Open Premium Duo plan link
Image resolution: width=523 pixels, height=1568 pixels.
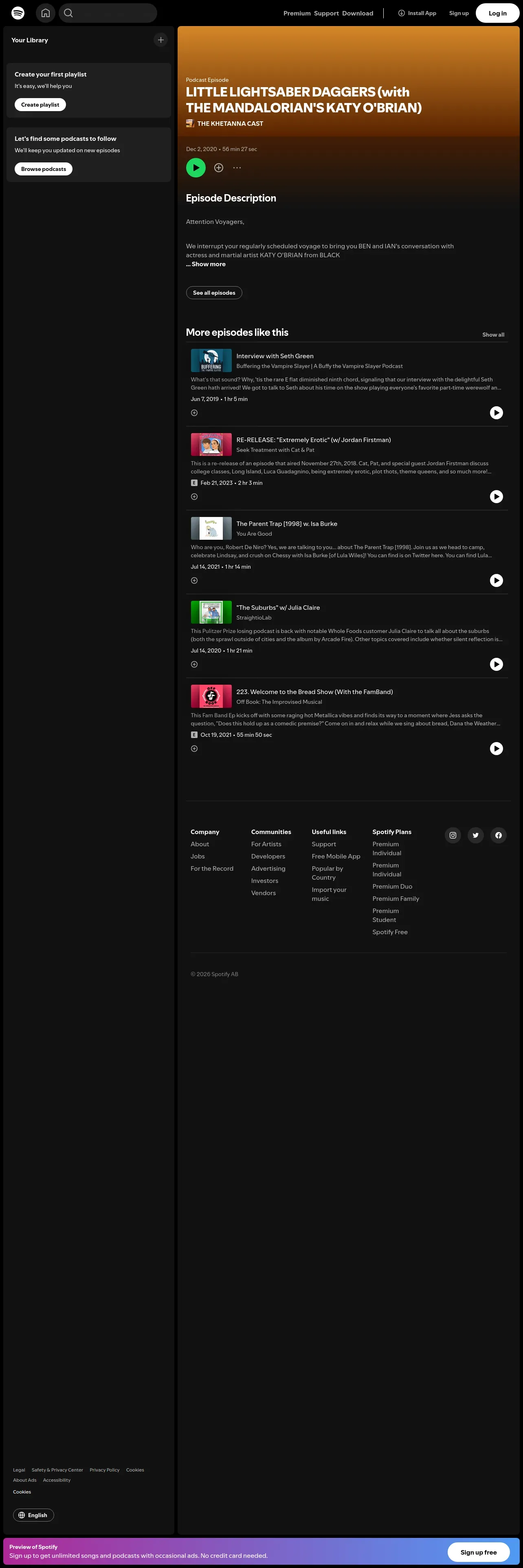(x=392, y=887)
